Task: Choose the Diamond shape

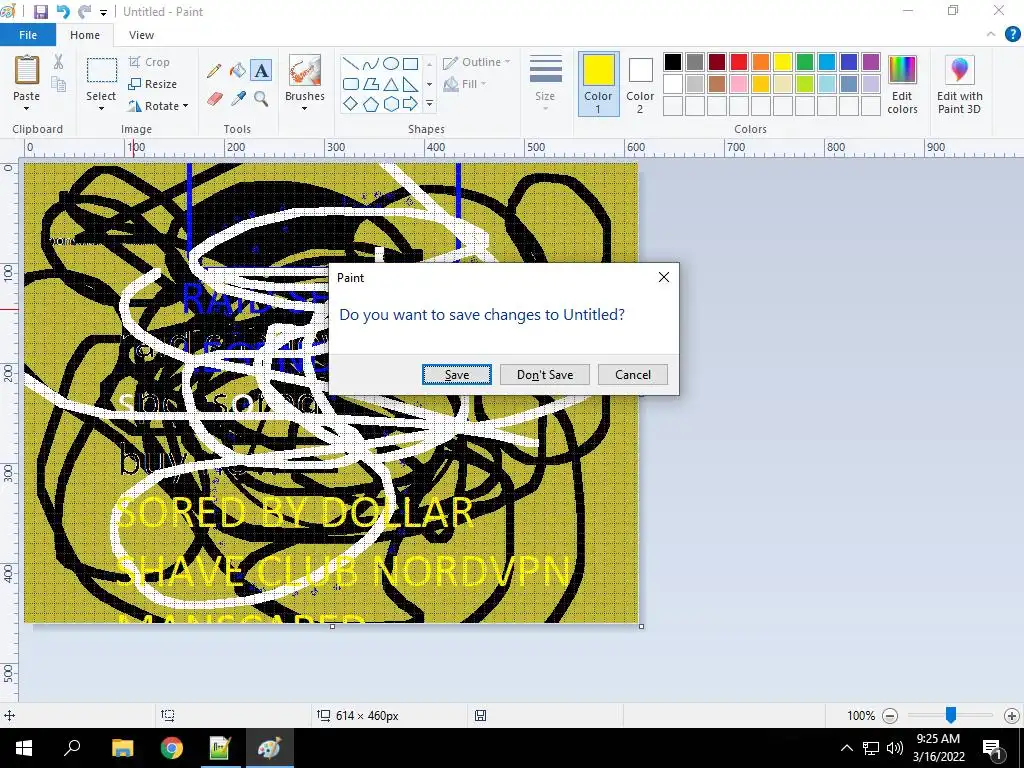Action: [x=351, y=104]
